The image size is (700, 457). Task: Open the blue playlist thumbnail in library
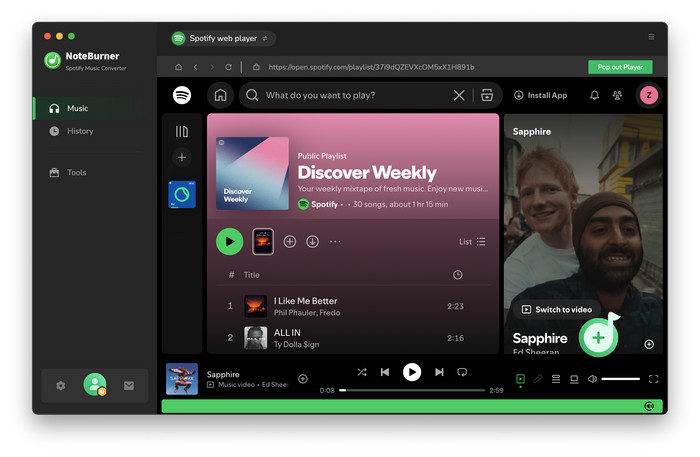pyautogui.click(x=182, y=195)
